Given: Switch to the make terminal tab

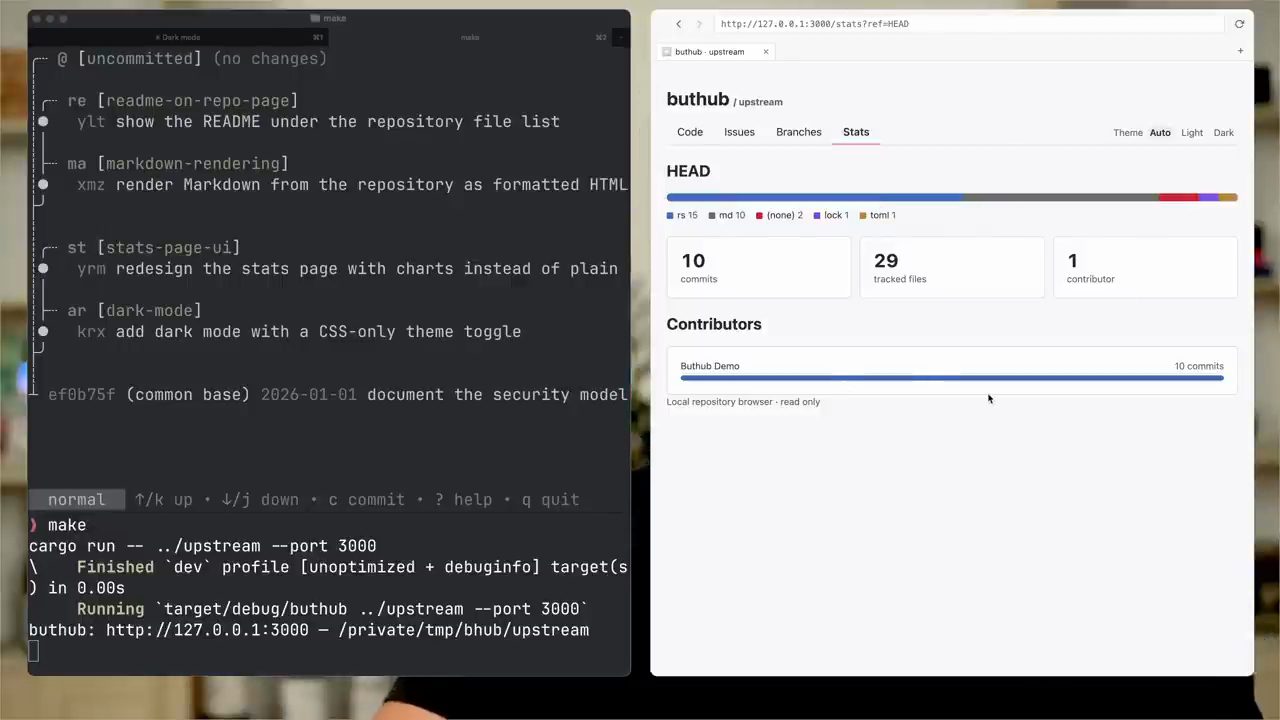Looking at the screenshot, I should click(470, 37).
